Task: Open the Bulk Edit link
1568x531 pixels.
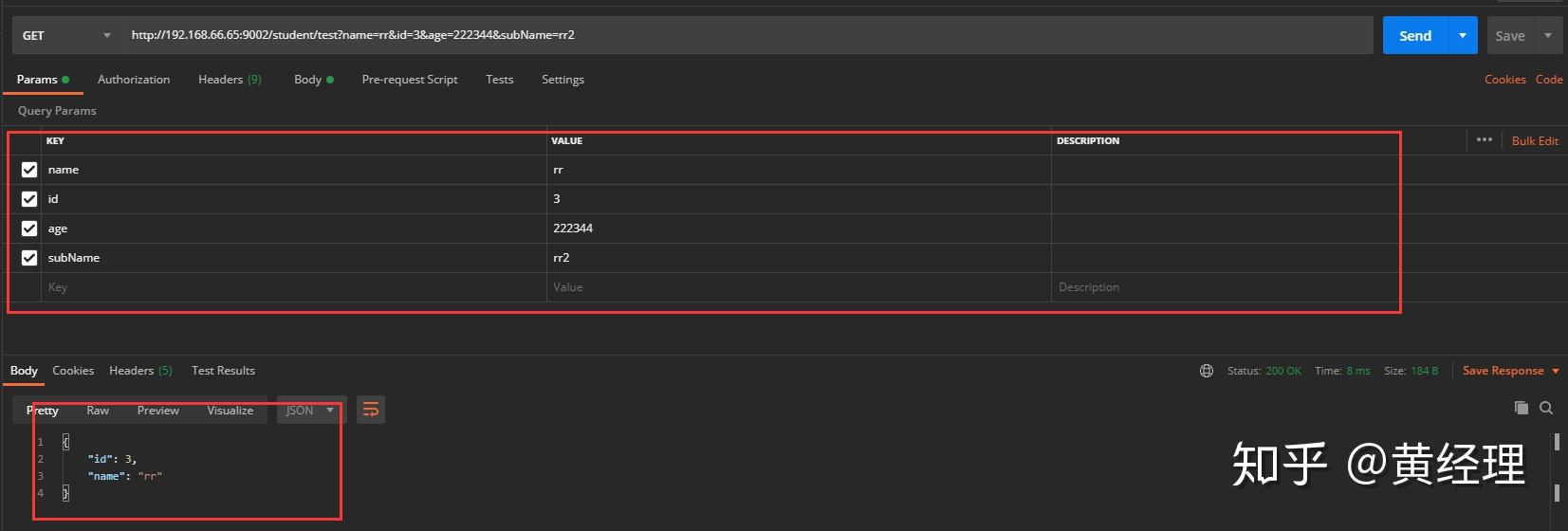Action: [1535, 141]
